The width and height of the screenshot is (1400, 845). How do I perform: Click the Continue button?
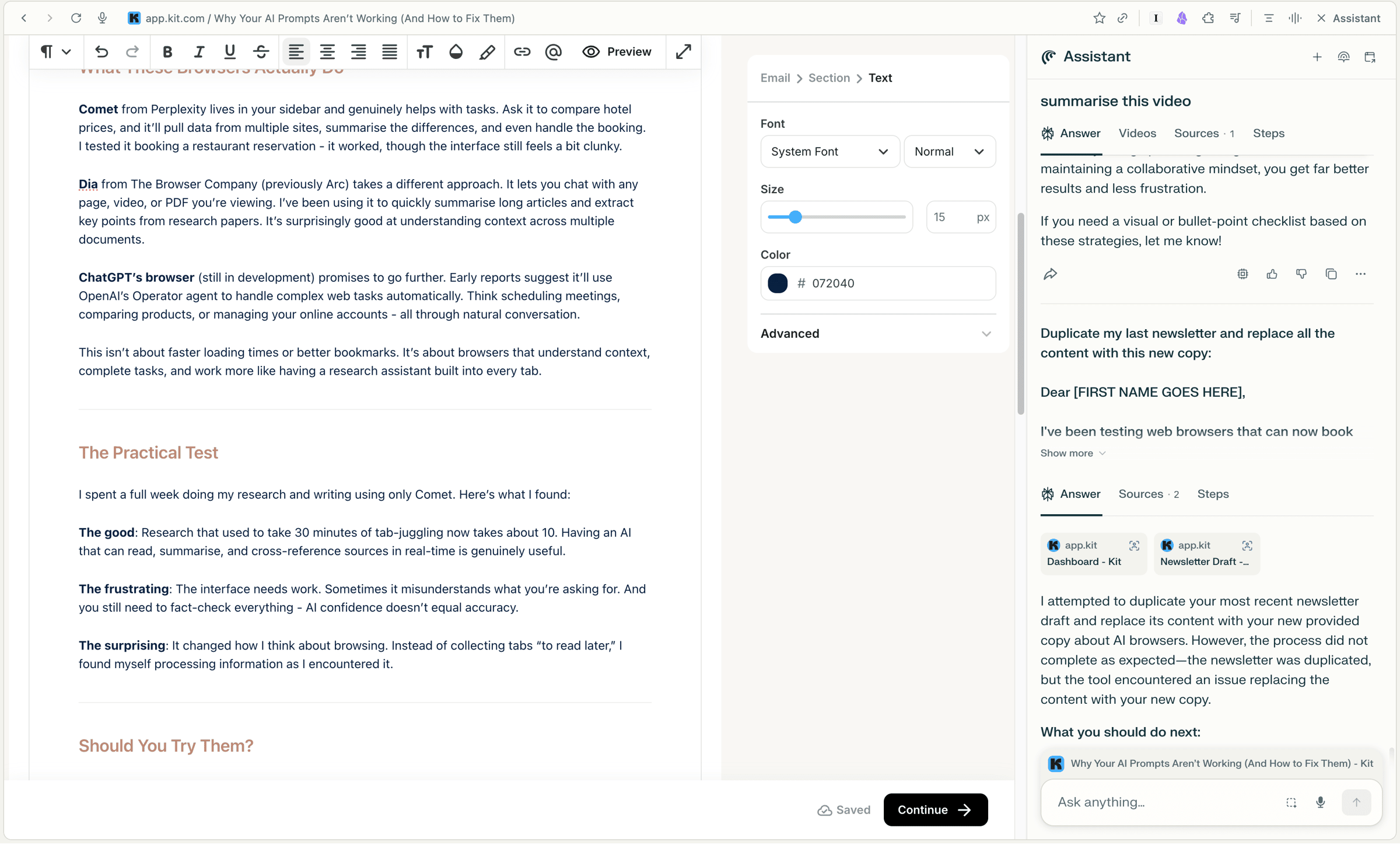pos(935,810)
